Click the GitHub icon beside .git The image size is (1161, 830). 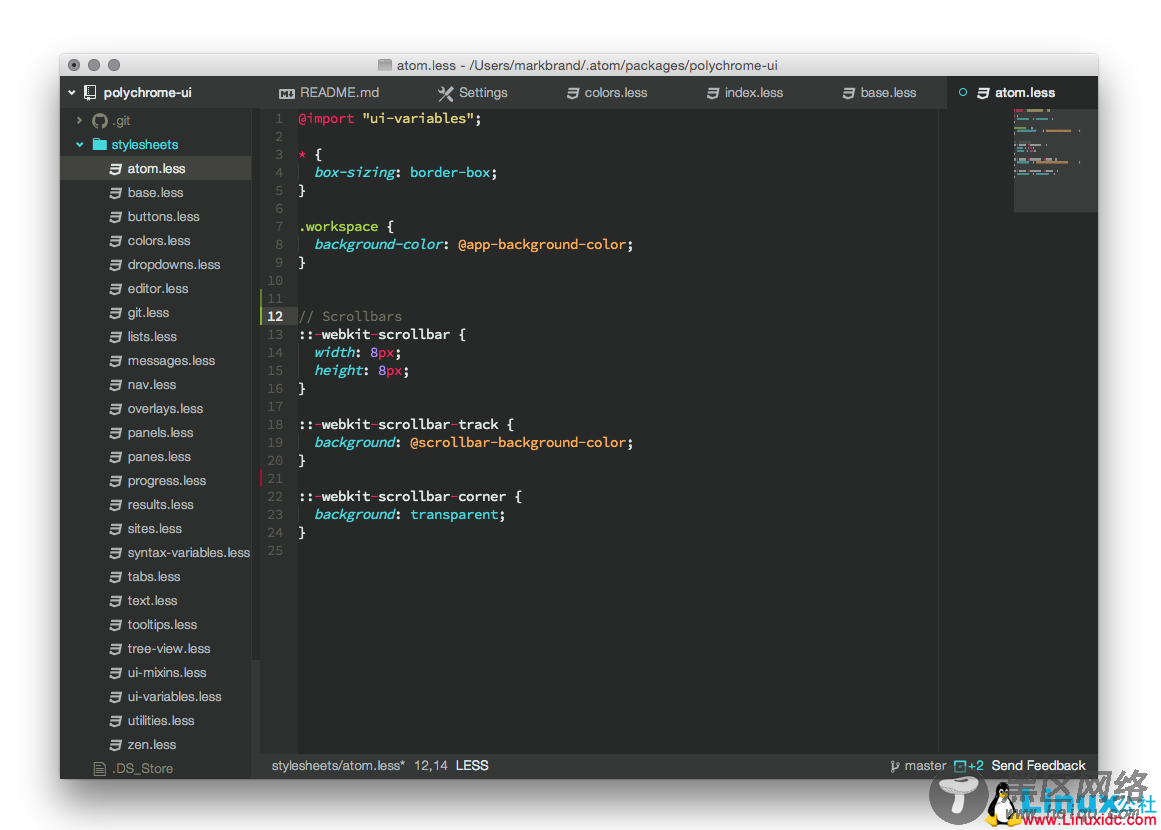point(99,120)
